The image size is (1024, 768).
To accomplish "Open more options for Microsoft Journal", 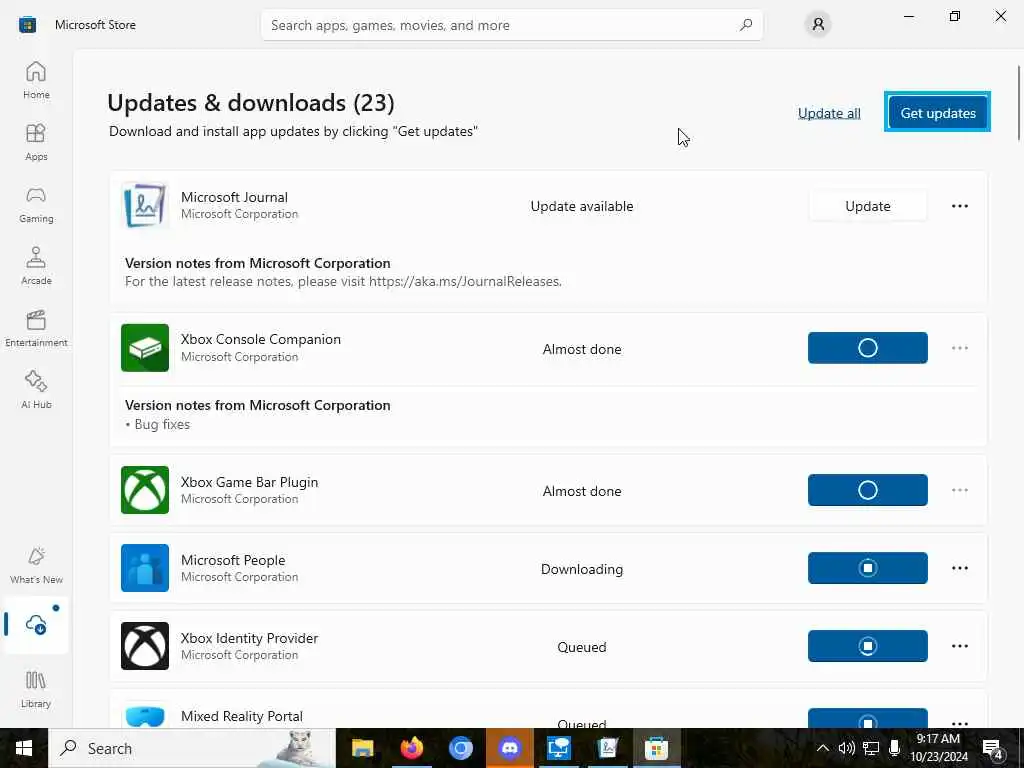I will click(960, 206).
